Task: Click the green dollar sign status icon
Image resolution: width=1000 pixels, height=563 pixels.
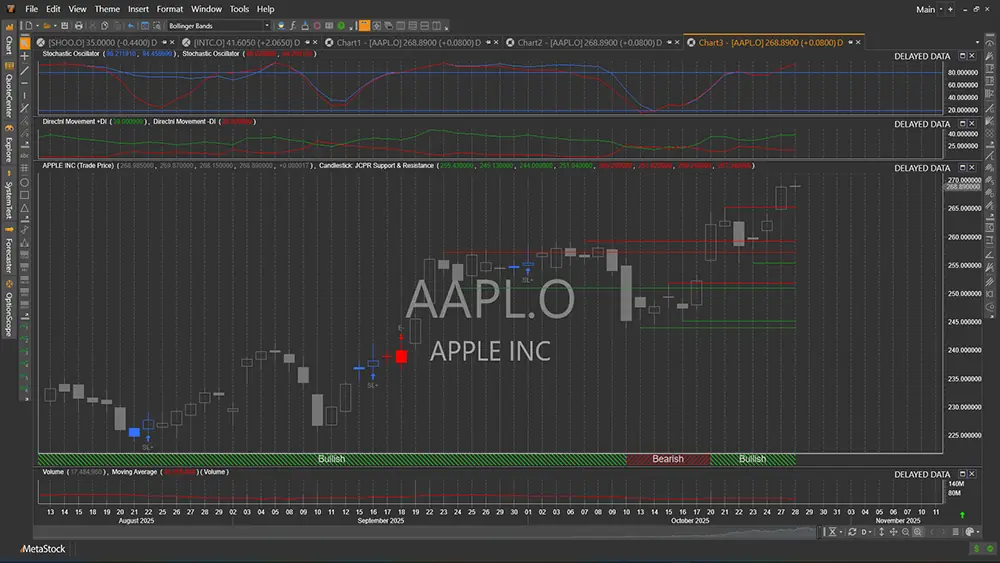Action: (x=976, y=549)
